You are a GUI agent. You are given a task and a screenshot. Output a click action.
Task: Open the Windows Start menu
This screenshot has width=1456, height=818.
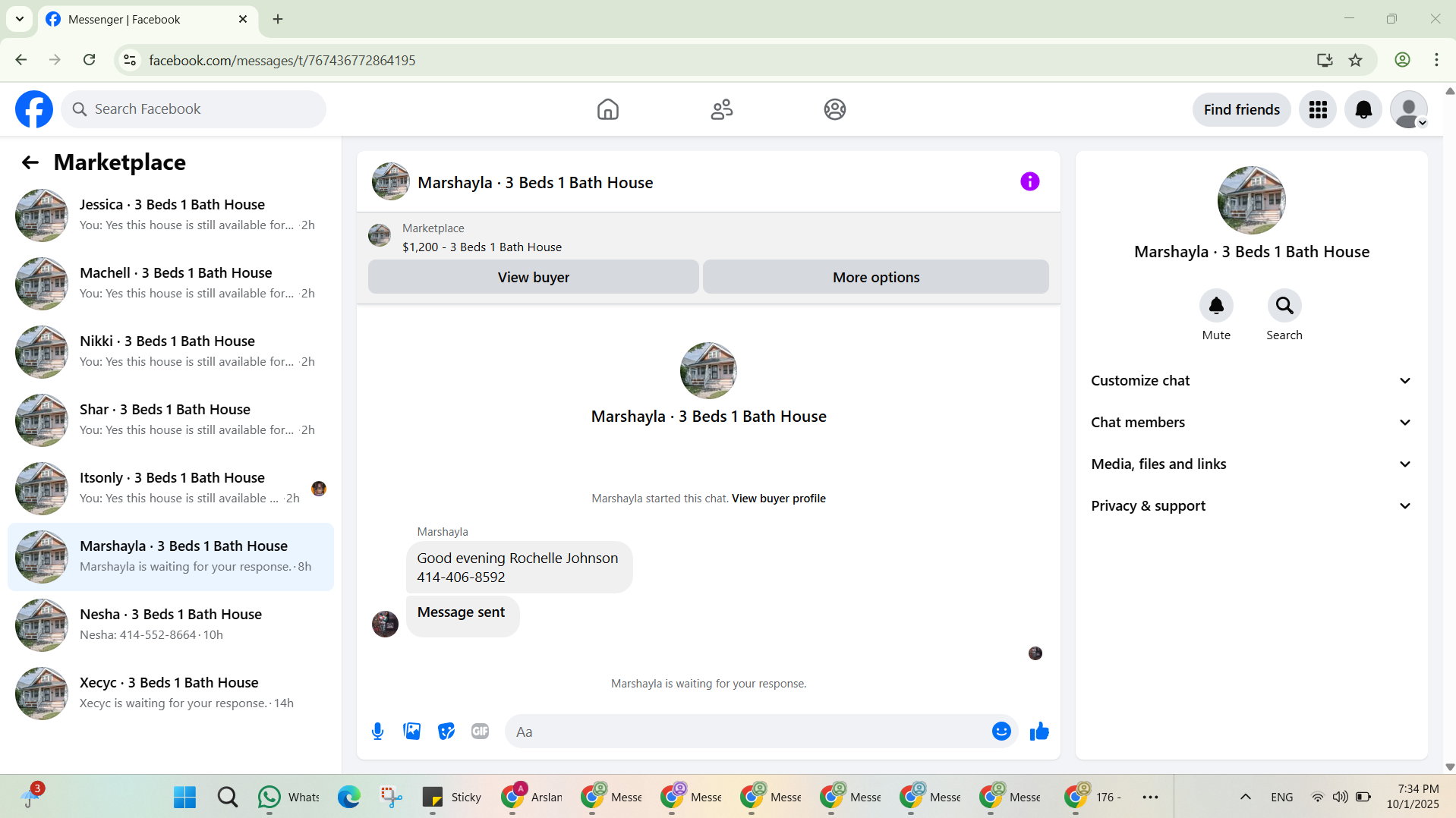pos(184,798)
